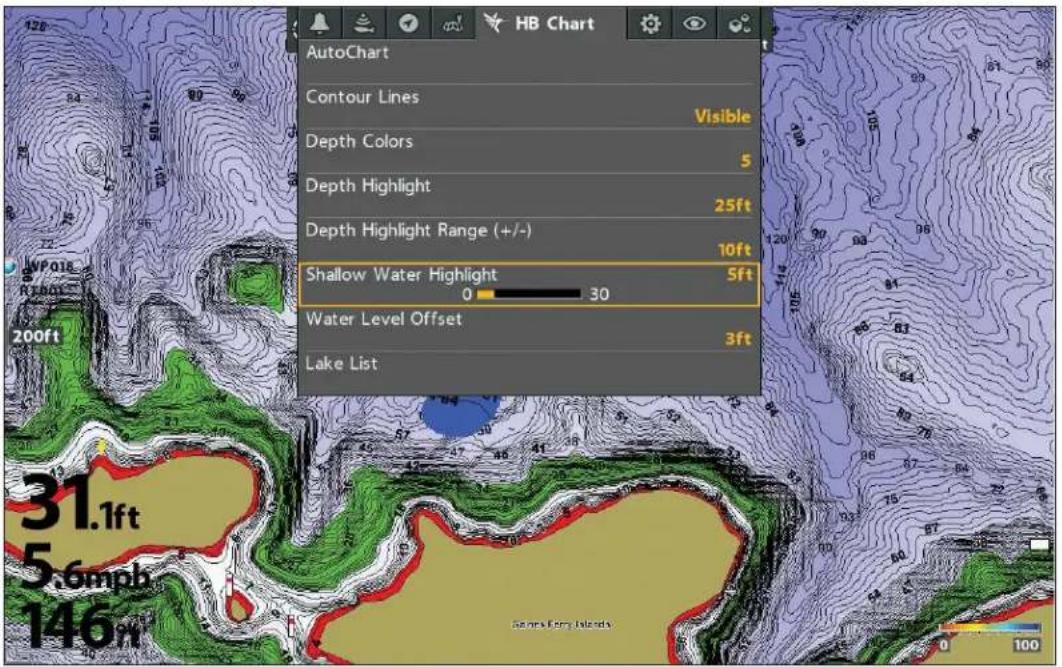1062x667 pixels.
Task: Click the depth color legend bar
Action: pyautogui.click(x=990, y=628)
